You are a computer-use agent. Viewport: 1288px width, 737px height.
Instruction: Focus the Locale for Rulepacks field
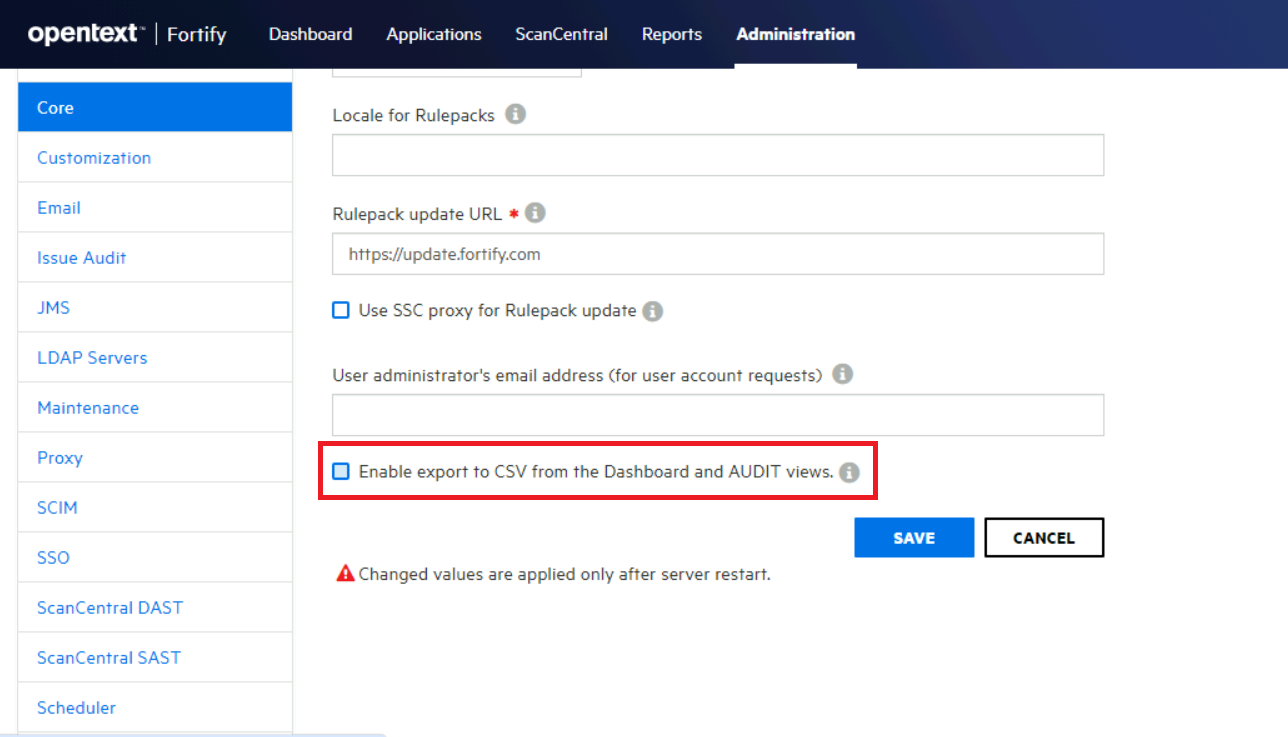[x=718, y=155]
